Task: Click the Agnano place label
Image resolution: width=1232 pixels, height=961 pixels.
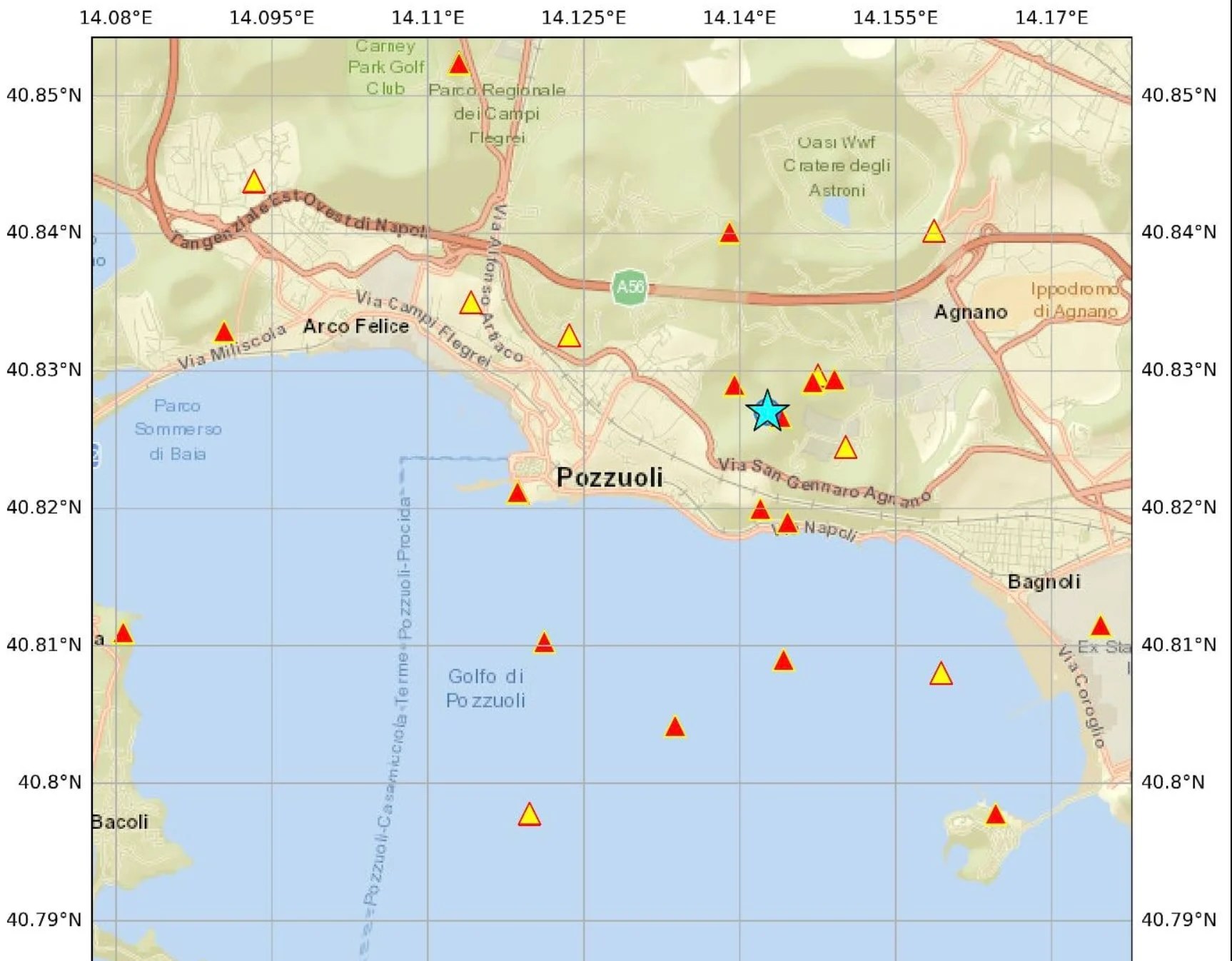Action: click(x=971, y=312)
